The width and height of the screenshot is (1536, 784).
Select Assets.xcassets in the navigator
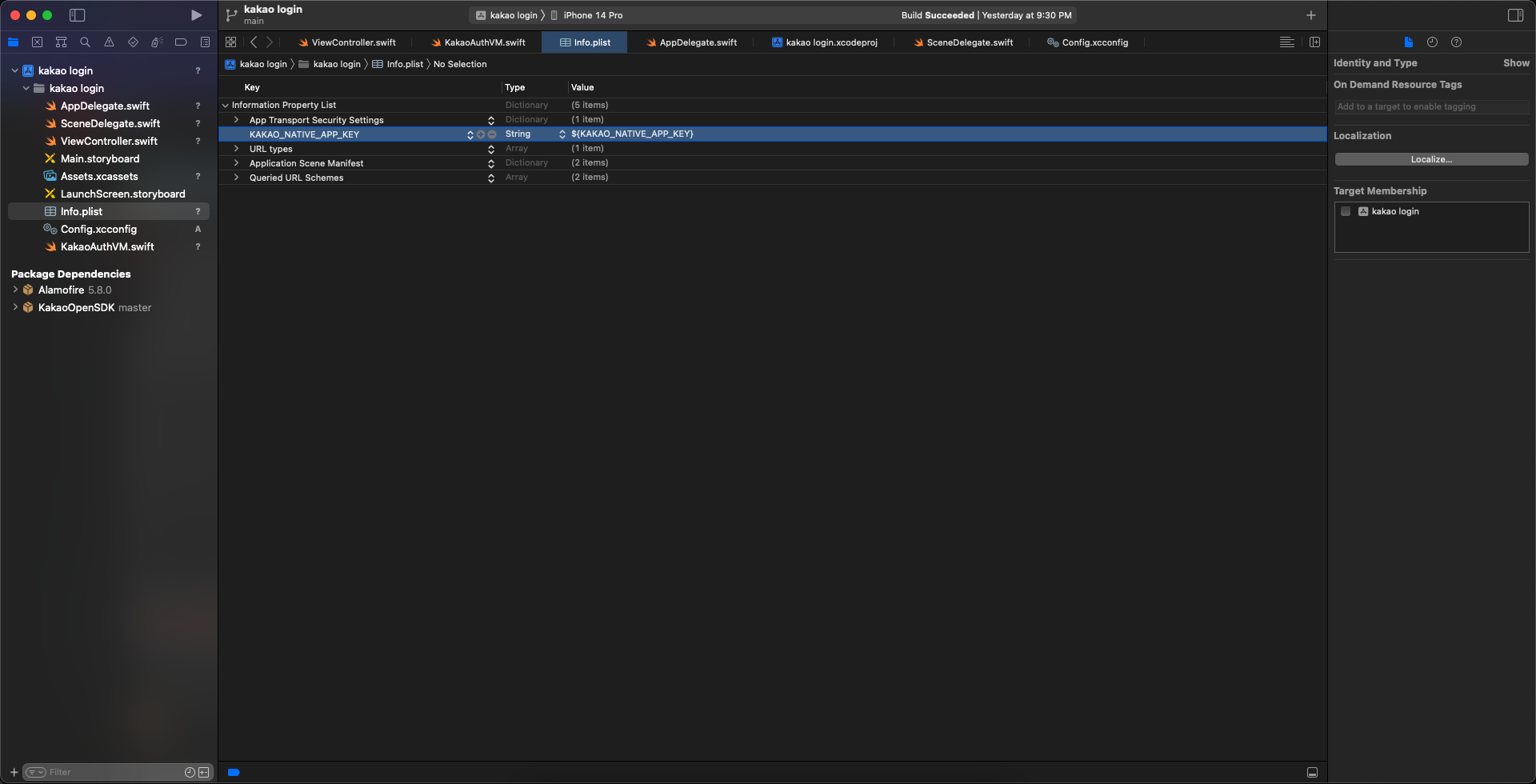(x=99, y=176)
